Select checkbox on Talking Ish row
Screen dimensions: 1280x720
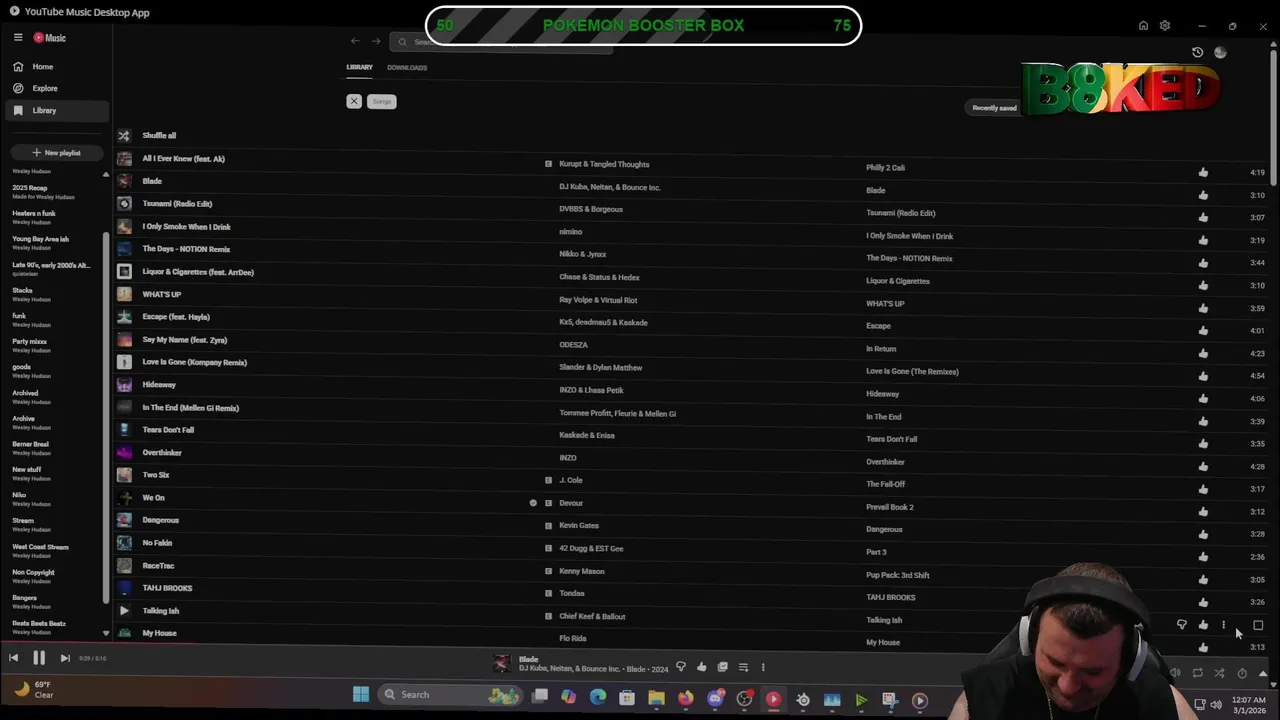click(x=1258, y=625)
